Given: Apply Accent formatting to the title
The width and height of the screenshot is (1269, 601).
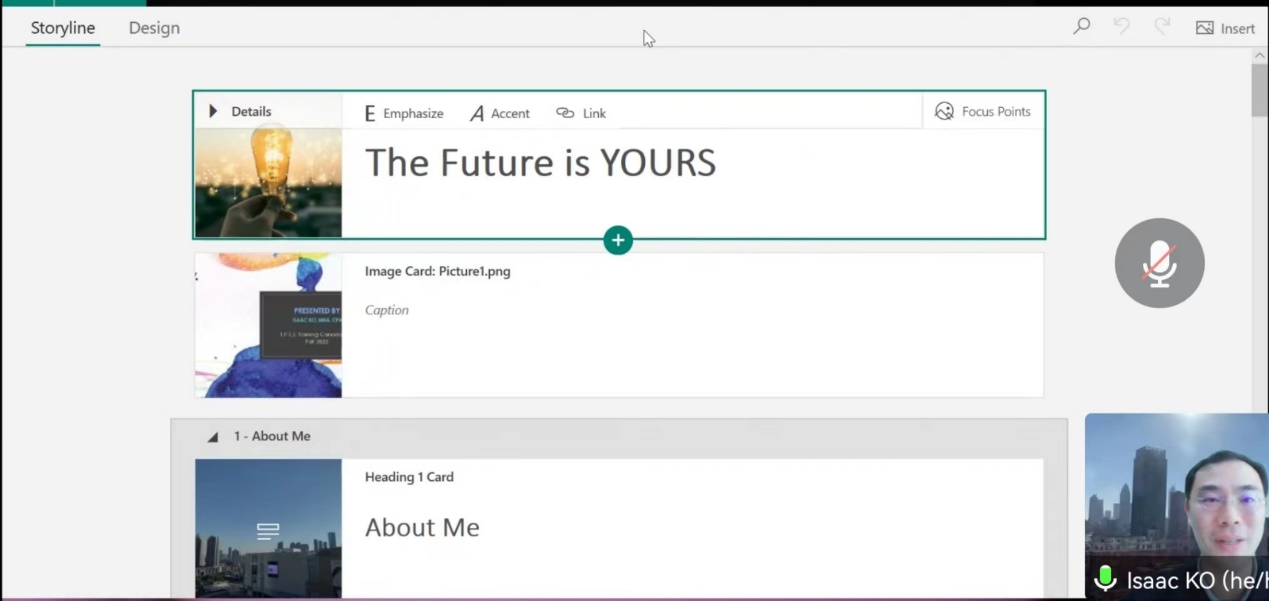Looking at the screenshot, I should 499,113.
